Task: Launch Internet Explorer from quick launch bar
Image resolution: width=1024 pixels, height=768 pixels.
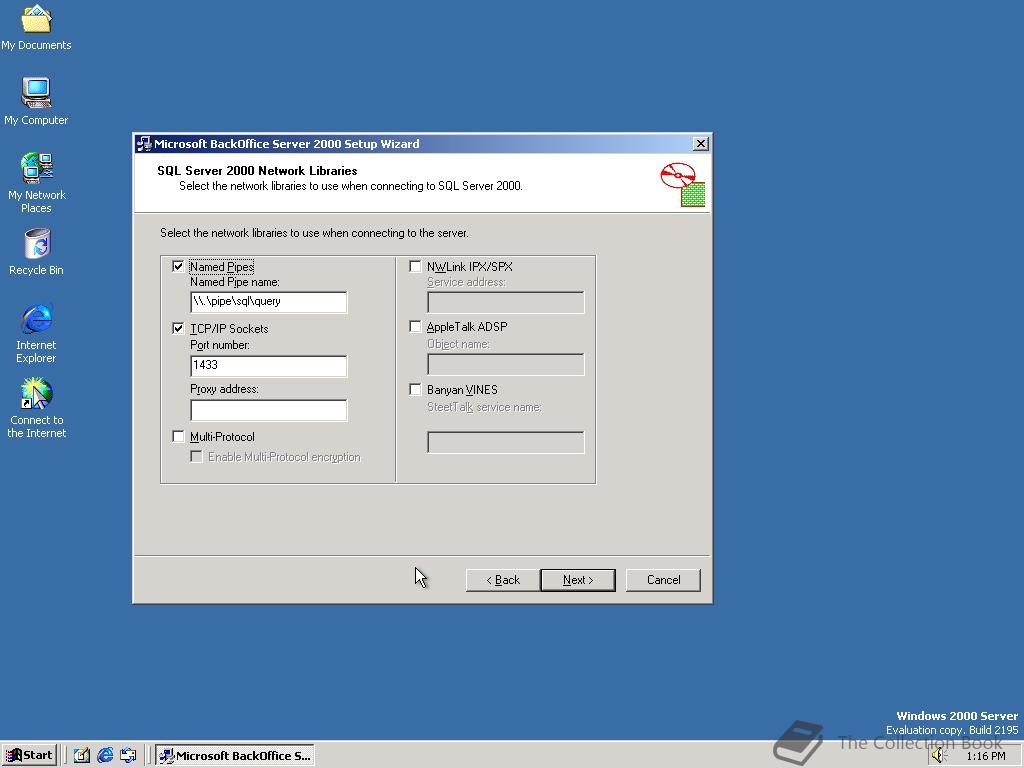Action: click(104, 756)
